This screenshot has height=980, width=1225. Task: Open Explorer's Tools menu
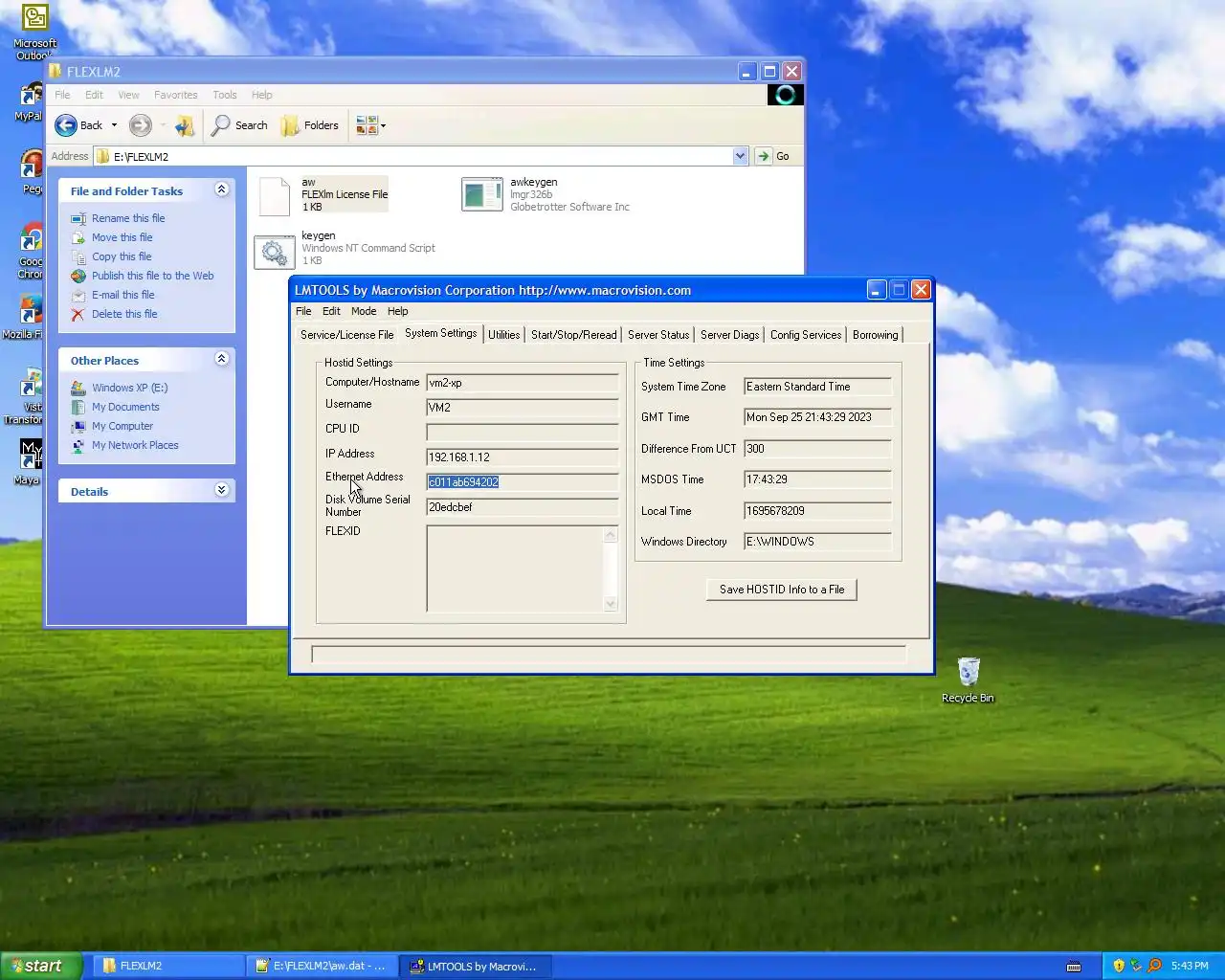tap(225, 95)
